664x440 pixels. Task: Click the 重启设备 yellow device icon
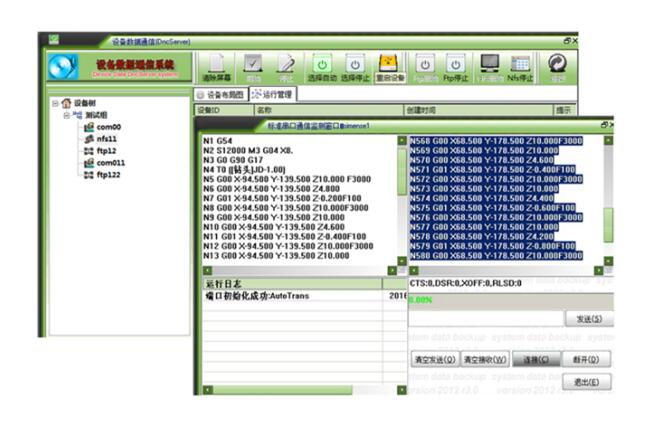[390, 64]
